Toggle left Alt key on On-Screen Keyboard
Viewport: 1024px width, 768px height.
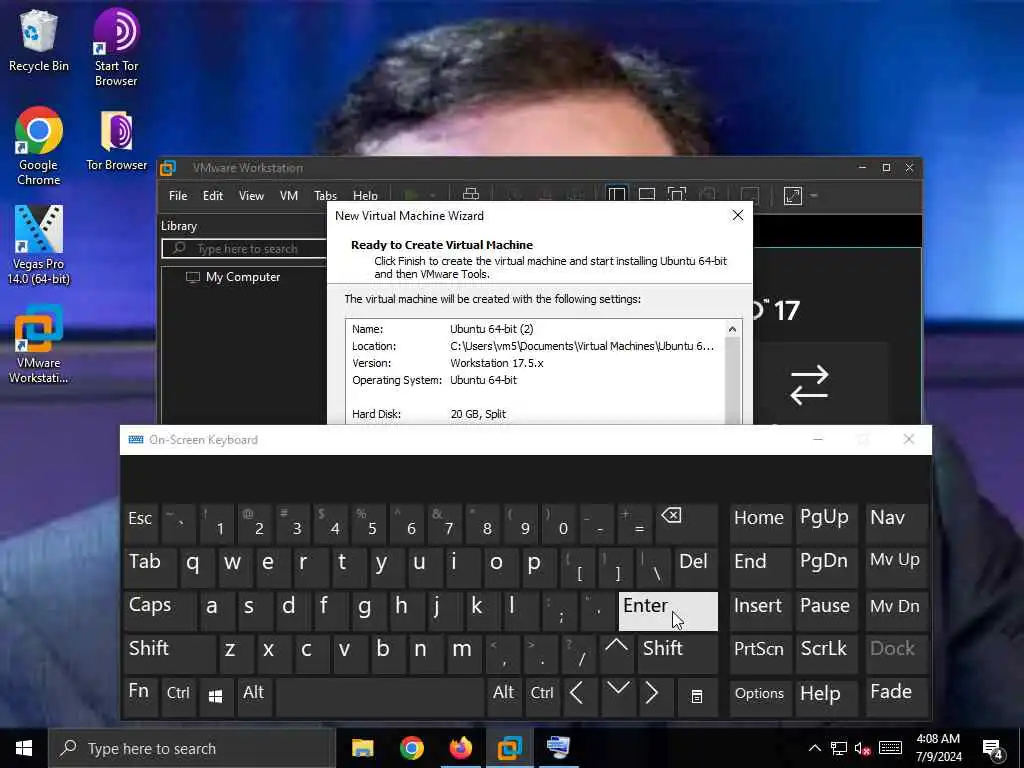254,697
